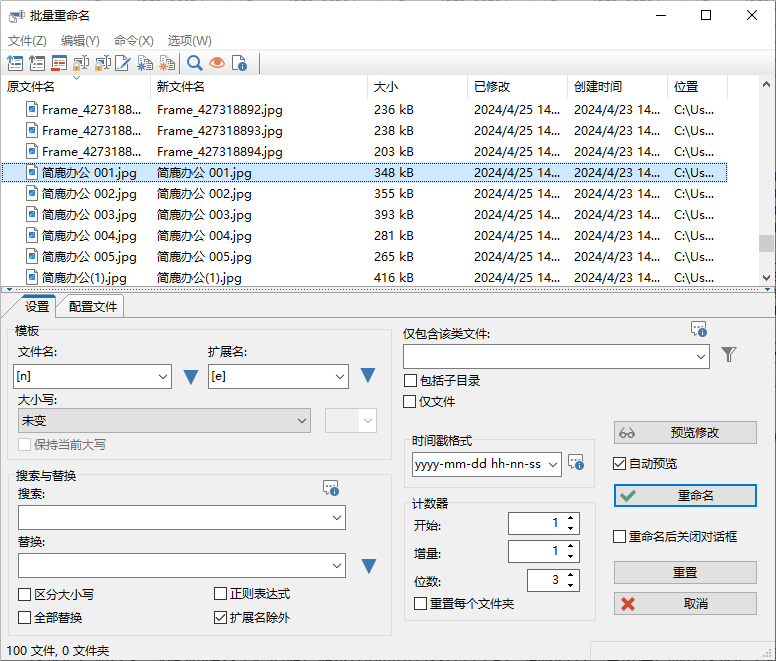Open the 扩展名 [e] combo box dropdown

click(x=339, y=377)
